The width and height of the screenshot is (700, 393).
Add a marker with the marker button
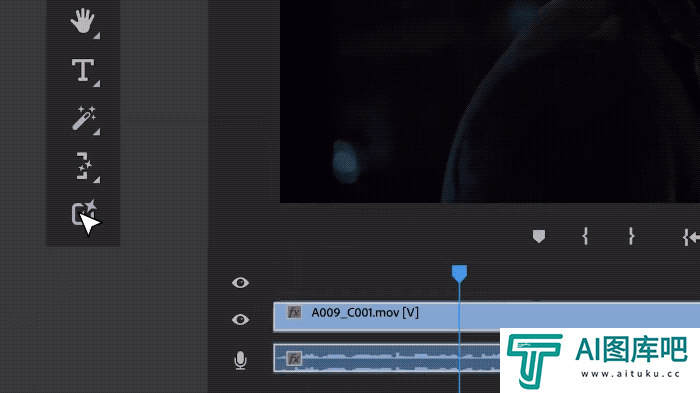tap(539, 236)
